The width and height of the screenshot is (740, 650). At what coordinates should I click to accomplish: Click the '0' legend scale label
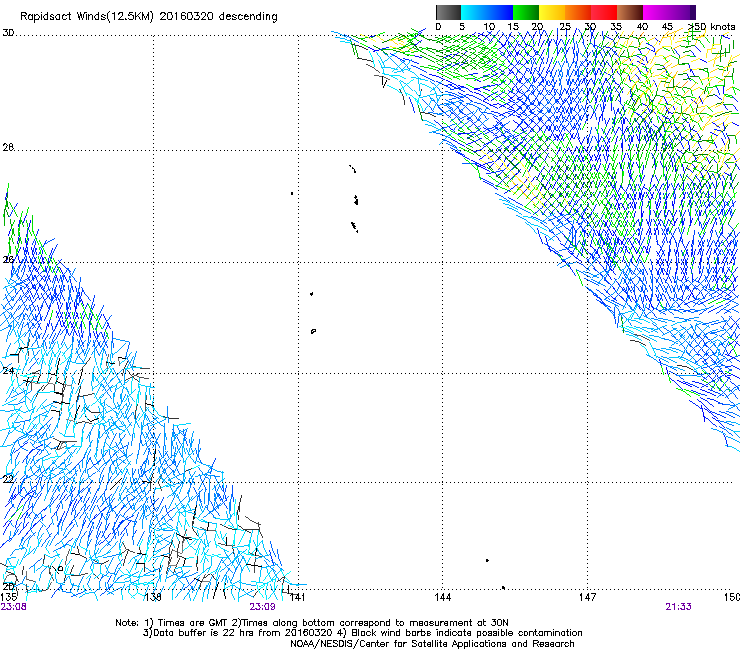coord(438,27)
